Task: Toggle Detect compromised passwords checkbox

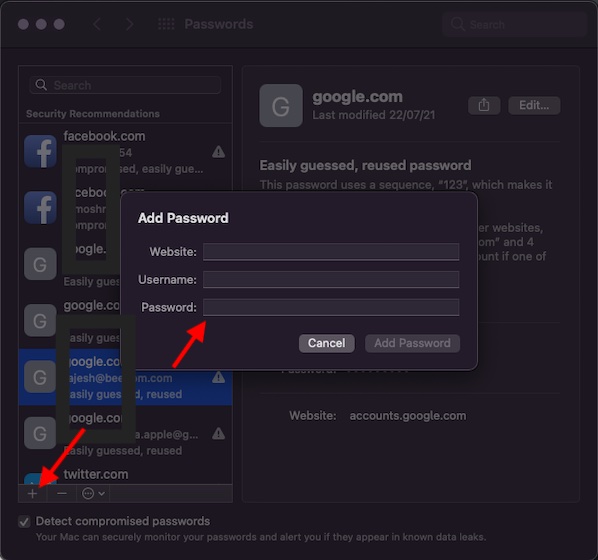Action: [x=24, y=521]
